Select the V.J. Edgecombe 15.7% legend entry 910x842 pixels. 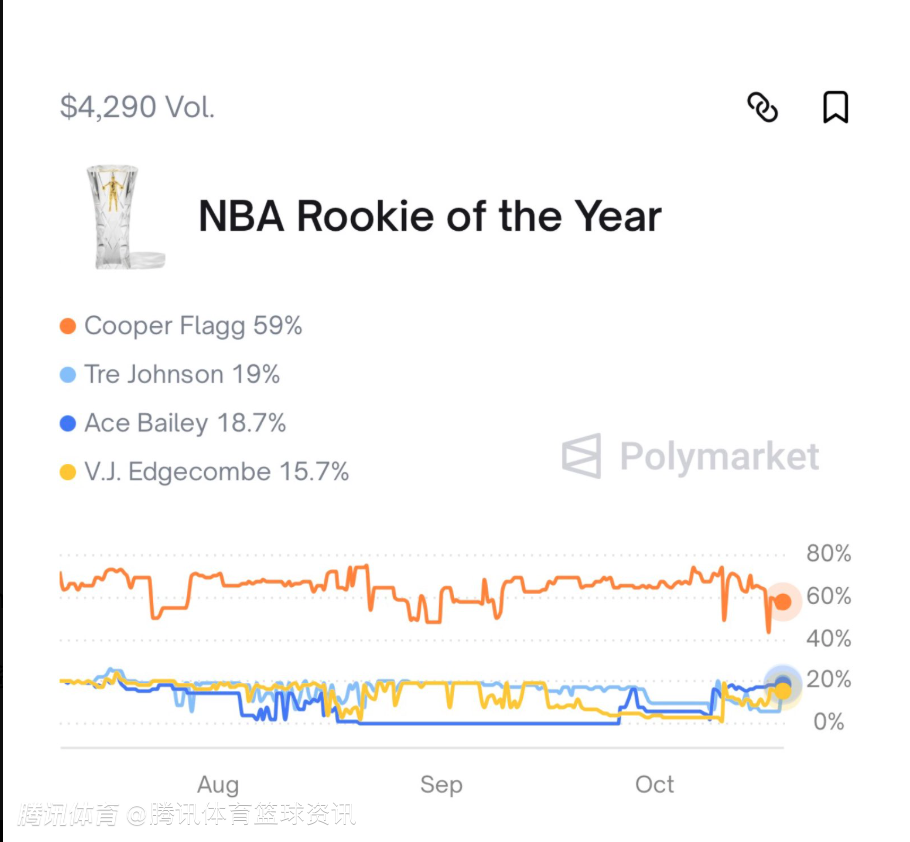click(x=216, y=472)
